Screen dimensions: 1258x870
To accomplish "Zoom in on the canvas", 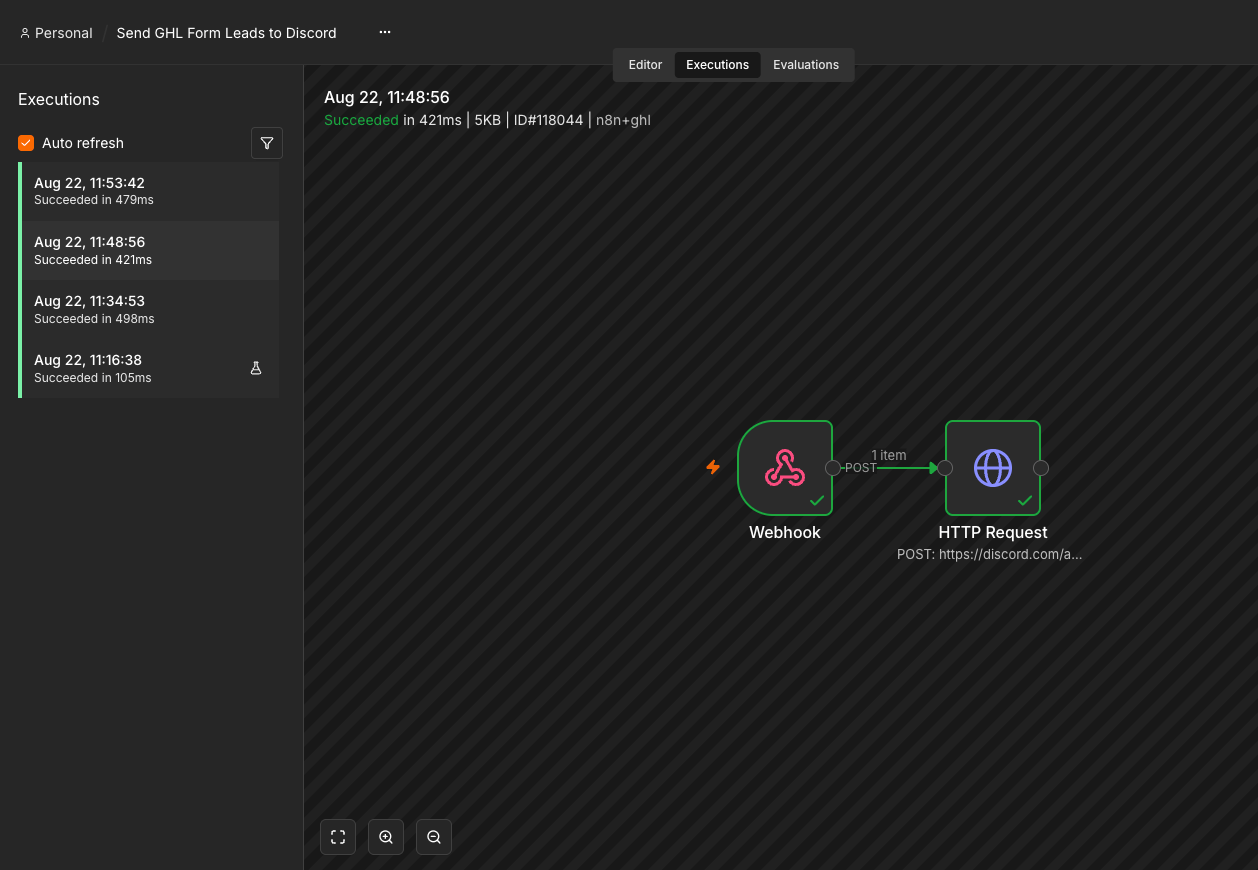I will coord(386,837).
